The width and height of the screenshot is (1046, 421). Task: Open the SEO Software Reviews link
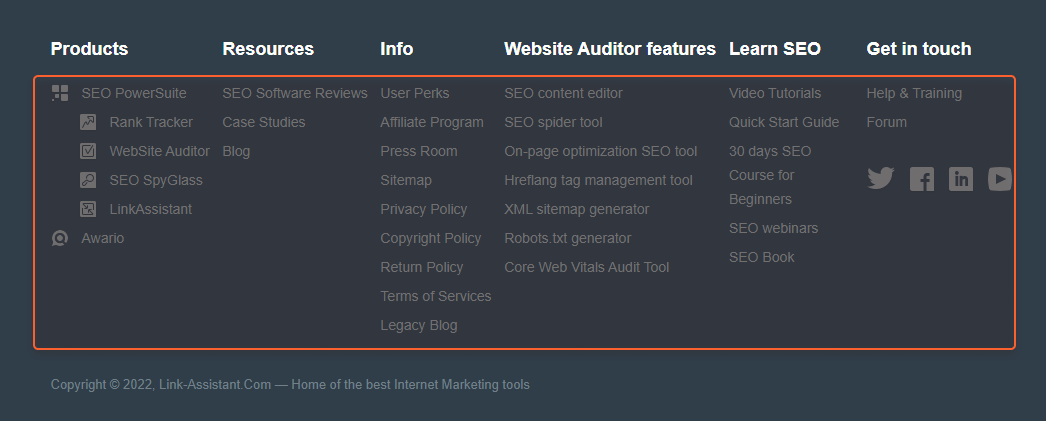coord(295,93)
